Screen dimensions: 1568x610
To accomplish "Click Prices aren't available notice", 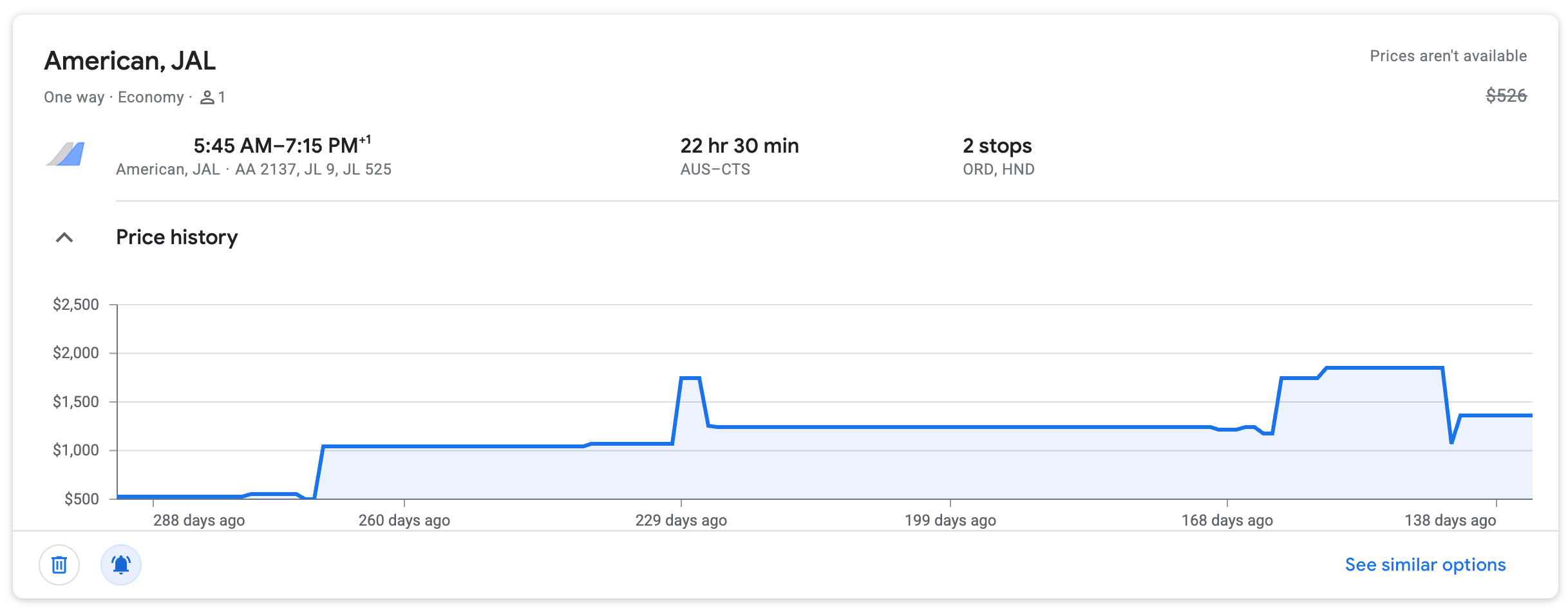I will pos(1448,56).
